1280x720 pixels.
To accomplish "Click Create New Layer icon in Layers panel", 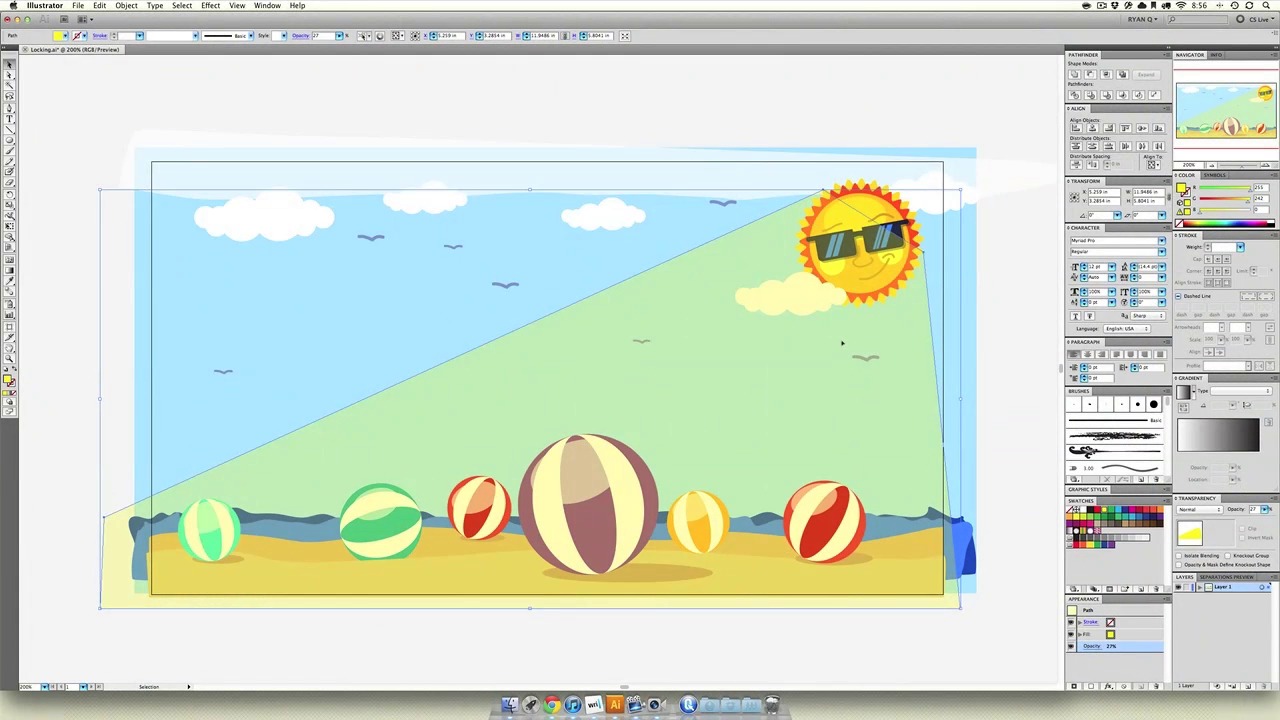I will tap(1248, 686).
